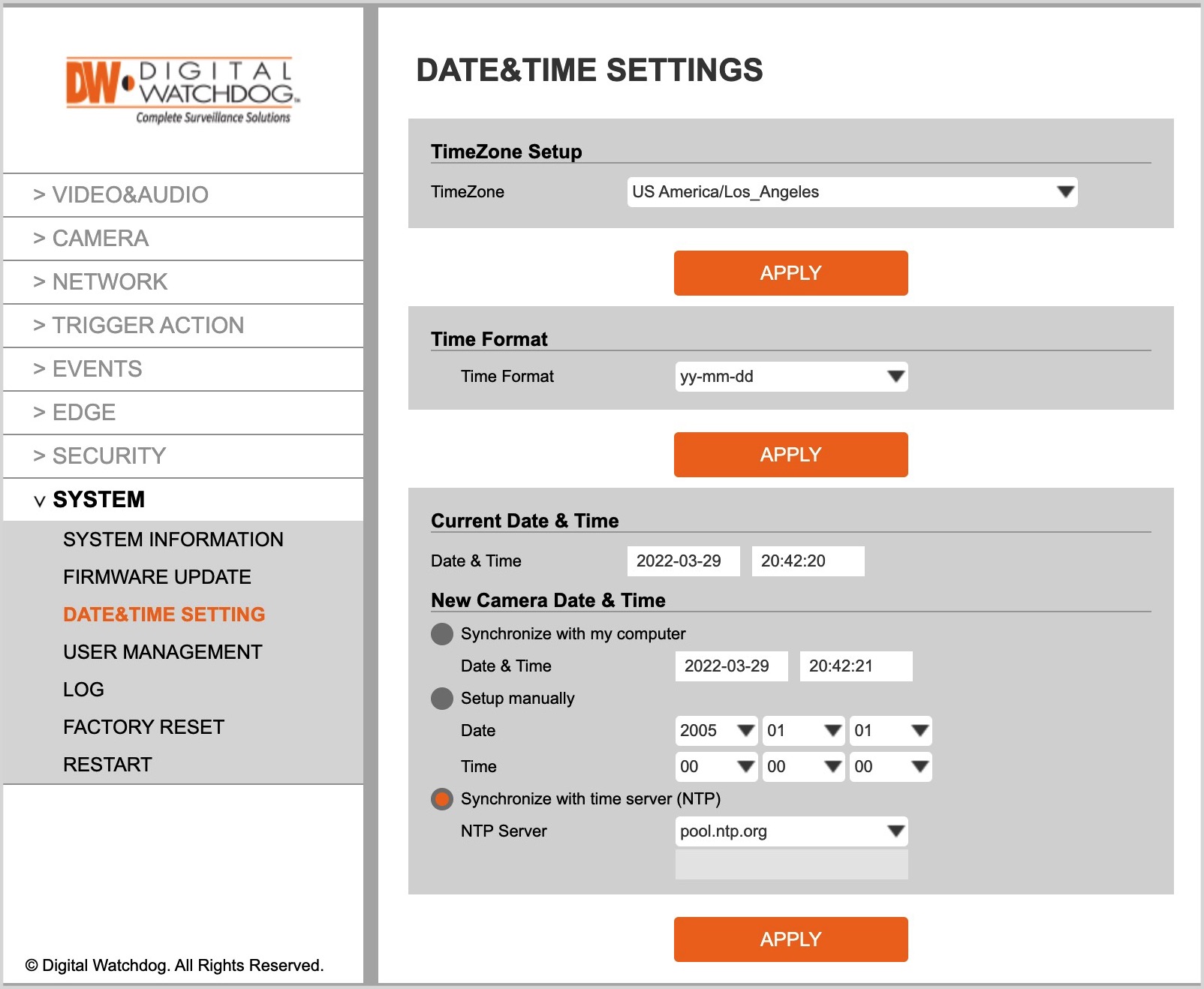Go to DATE&TIME SETTING page
Viewport: 1204px width, 989px height.
pos(164,615)
